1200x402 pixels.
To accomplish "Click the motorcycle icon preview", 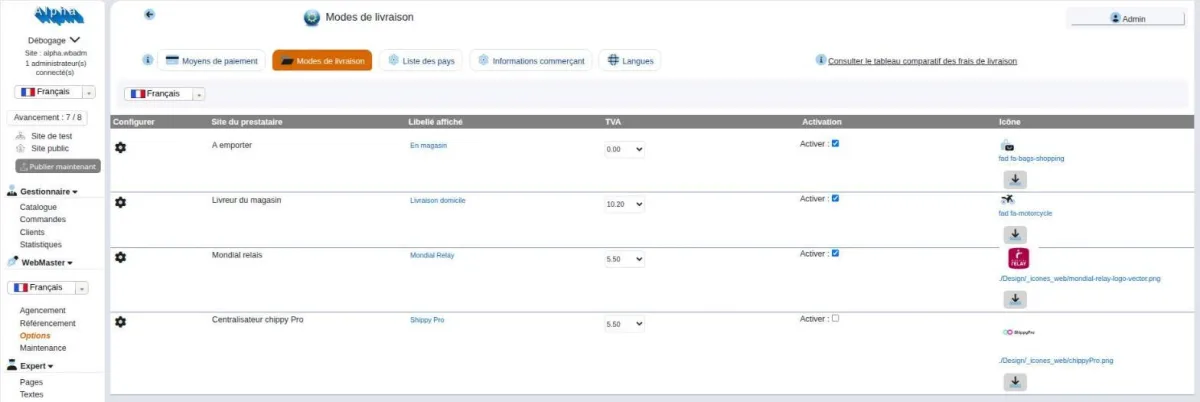I will [x=1007, y=200].
